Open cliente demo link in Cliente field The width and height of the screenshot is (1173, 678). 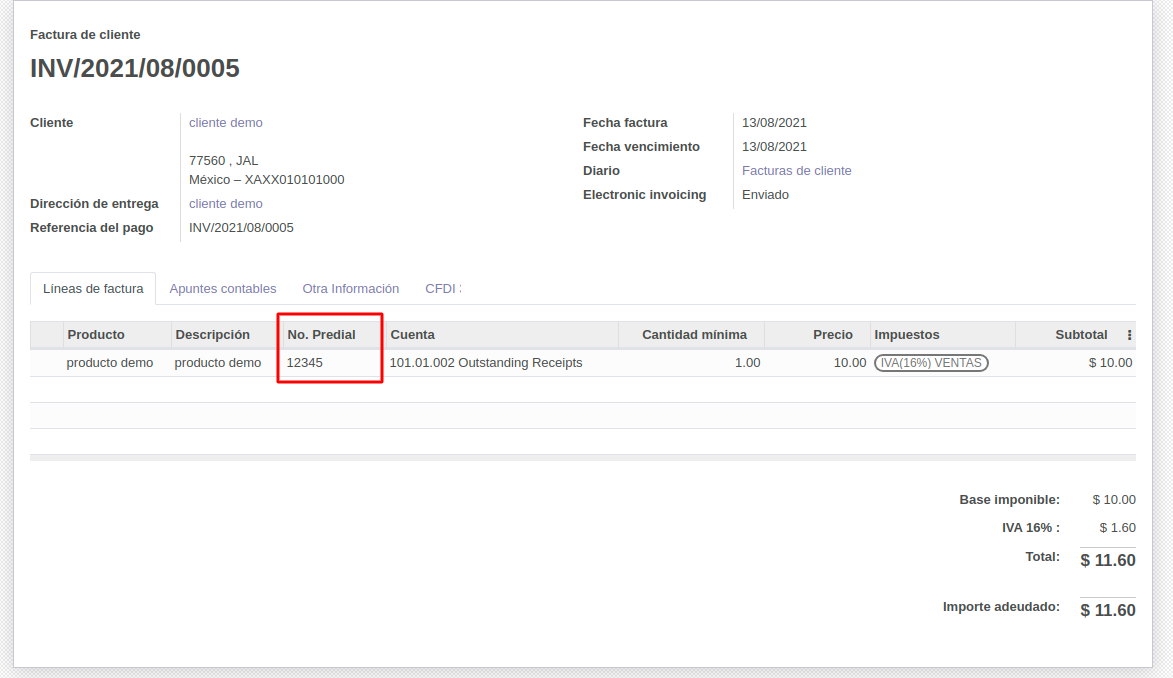point(226,123)
